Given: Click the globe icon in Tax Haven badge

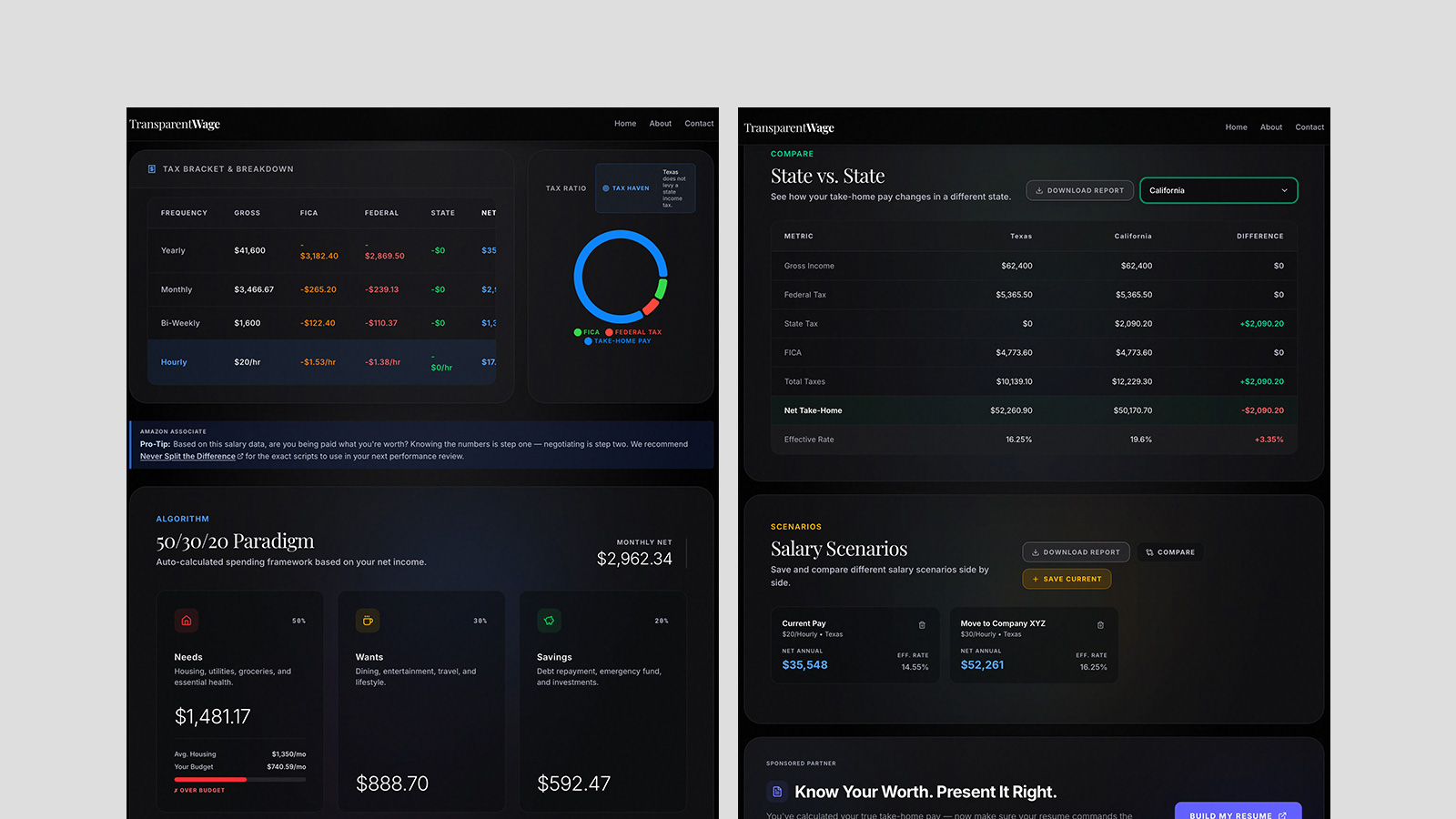Looking at the screenshot, I should [606, 188].
